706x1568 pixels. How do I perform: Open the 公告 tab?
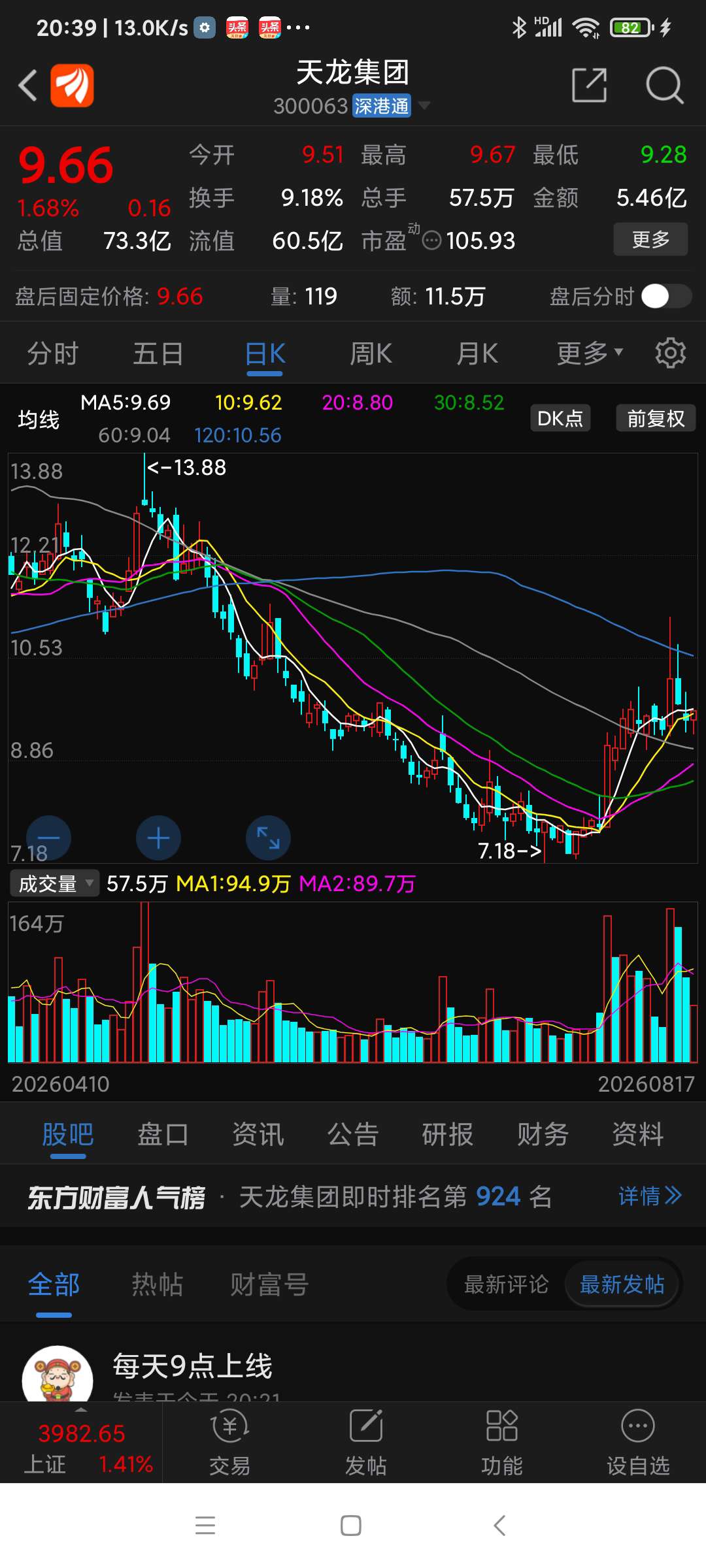click(x=353, y=1134)
